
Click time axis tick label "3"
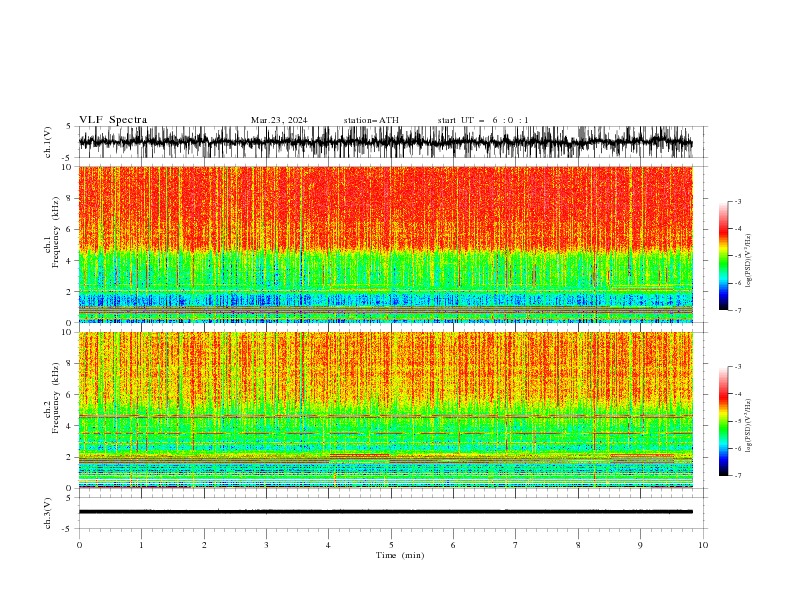click(266, 545)
